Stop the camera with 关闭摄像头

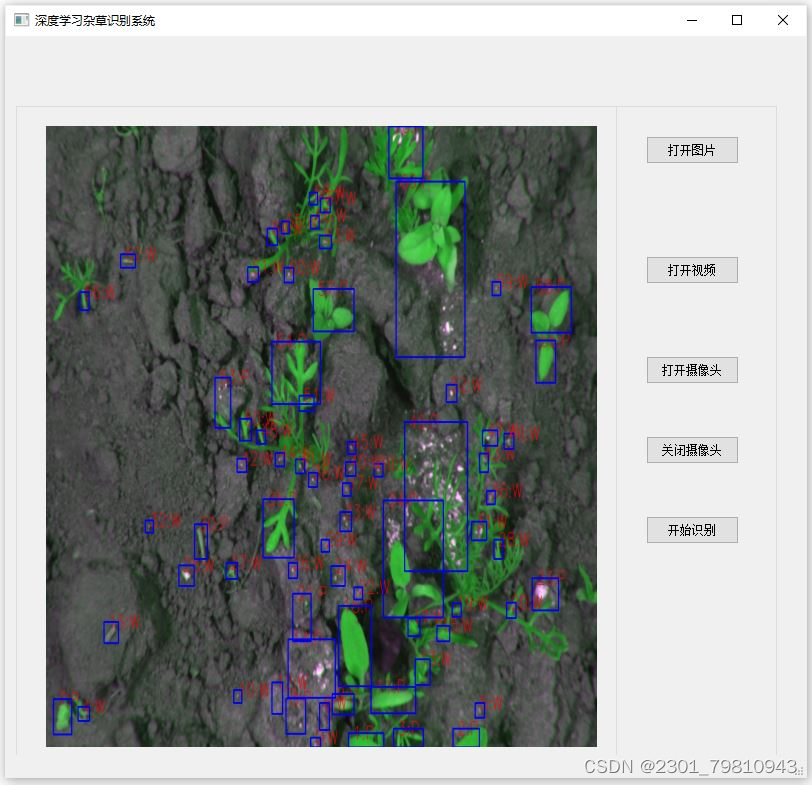click(x=692, y=450)
